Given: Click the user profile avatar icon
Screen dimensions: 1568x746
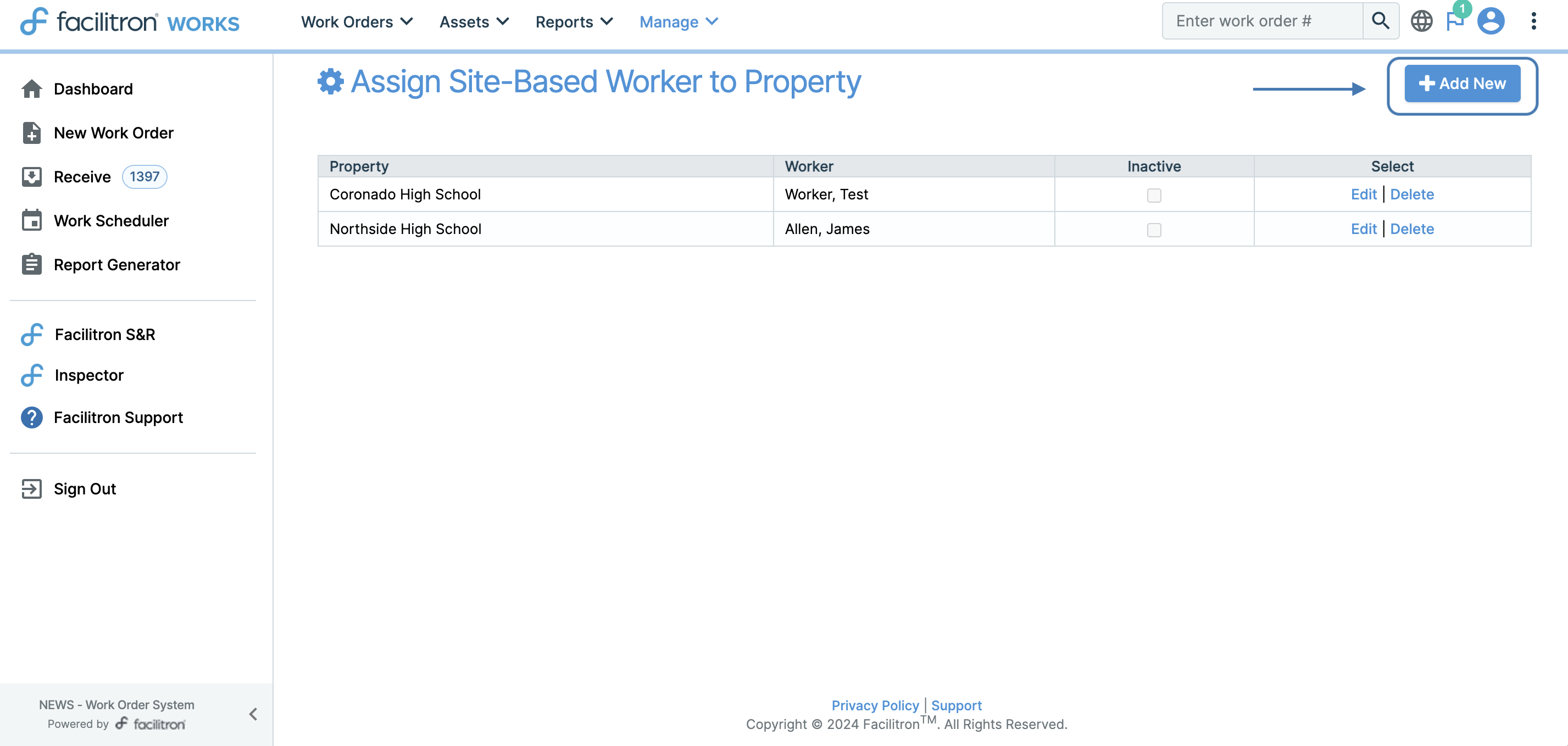Looking at the screenshot, I should click(1490, 21).
